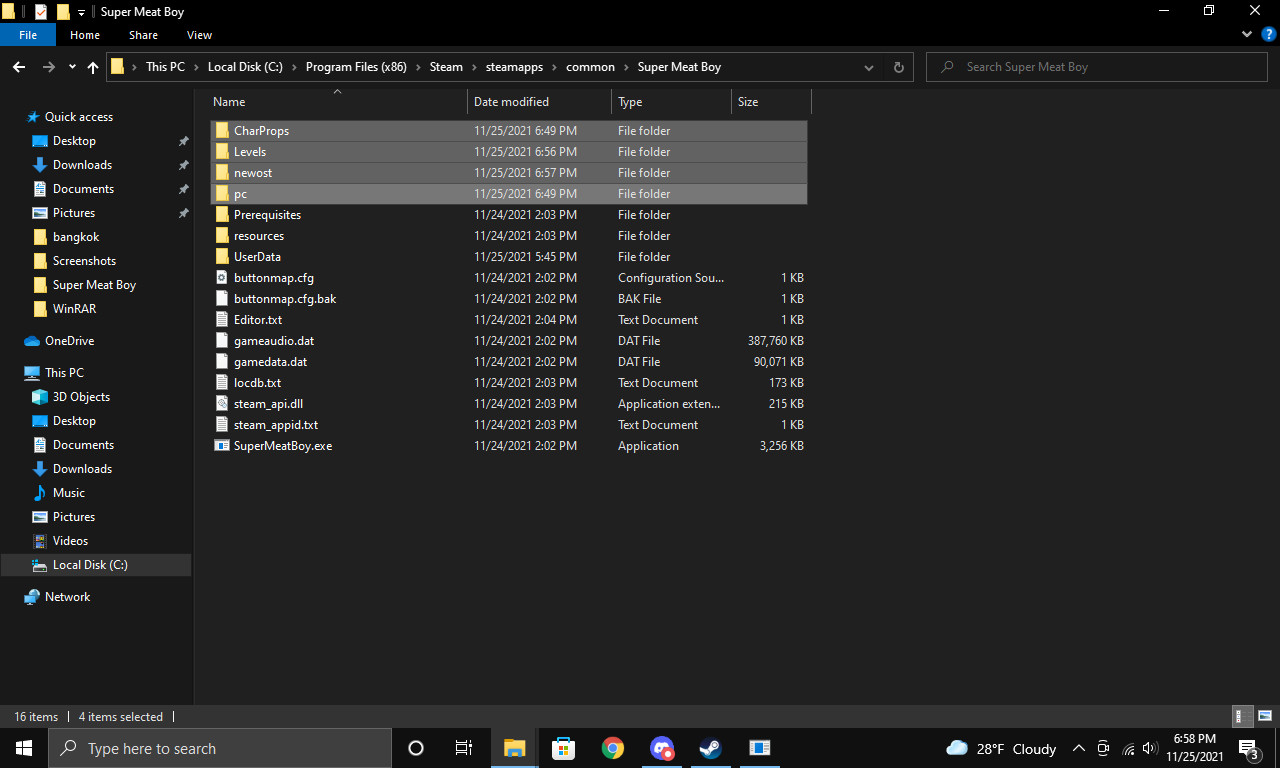
Task: Select This PC in the address bar
Action: click(165, 67)
